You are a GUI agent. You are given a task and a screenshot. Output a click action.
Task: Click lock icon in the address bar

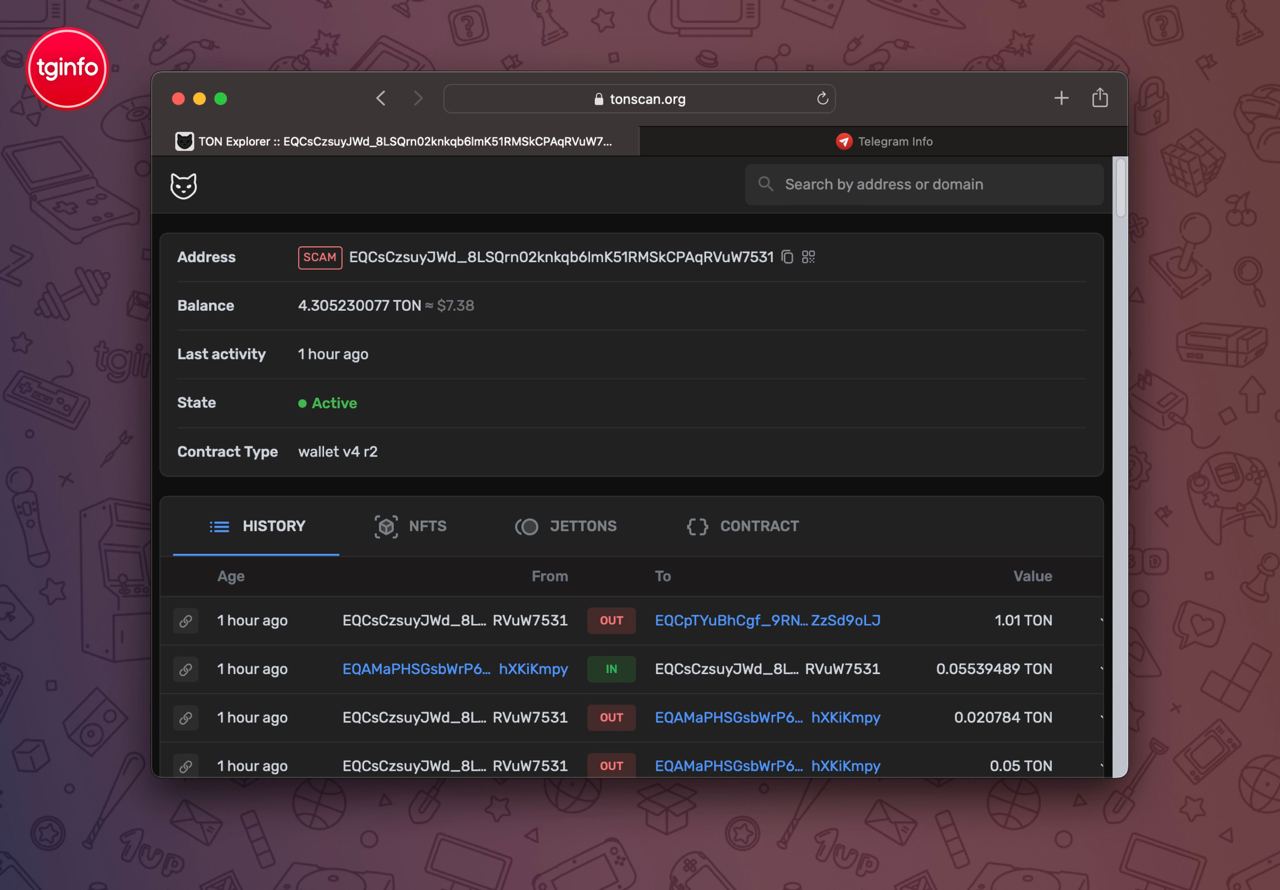click(599, 99)
